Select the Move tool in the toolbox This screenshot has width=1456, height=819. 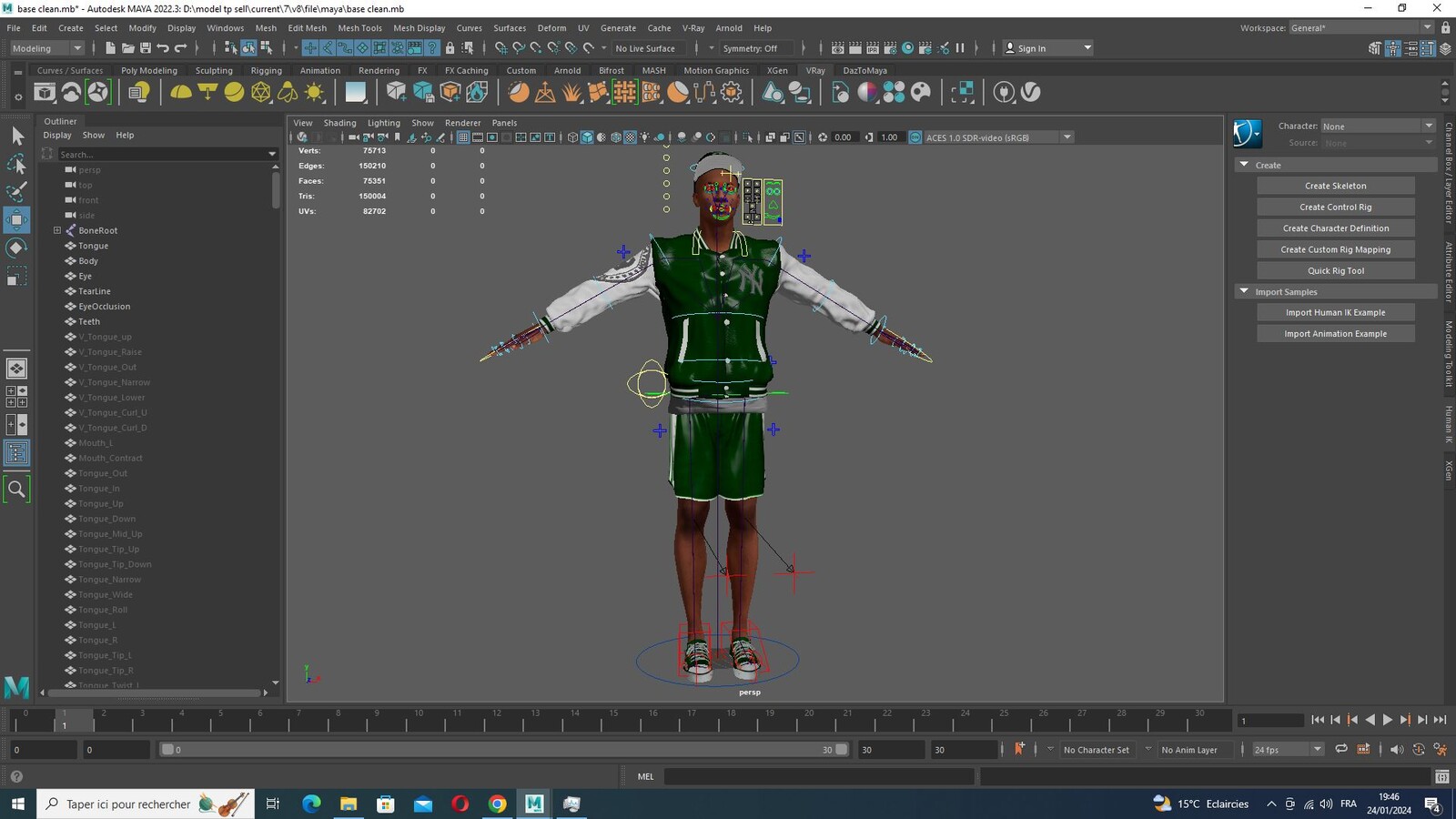click(x=16, y=219)
